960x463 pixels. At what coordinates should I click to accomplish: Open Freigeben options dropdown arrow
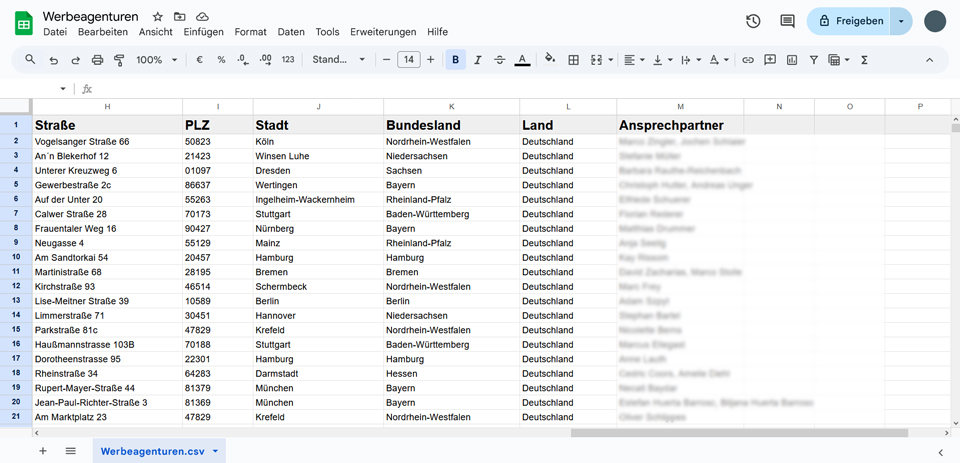coord(901,21)
